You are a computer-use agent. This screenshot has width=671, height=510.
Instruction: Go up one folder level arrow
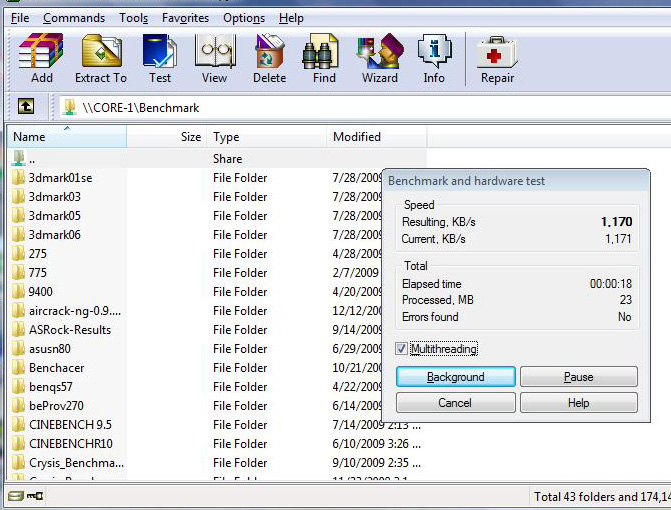[x=26, y=106]
